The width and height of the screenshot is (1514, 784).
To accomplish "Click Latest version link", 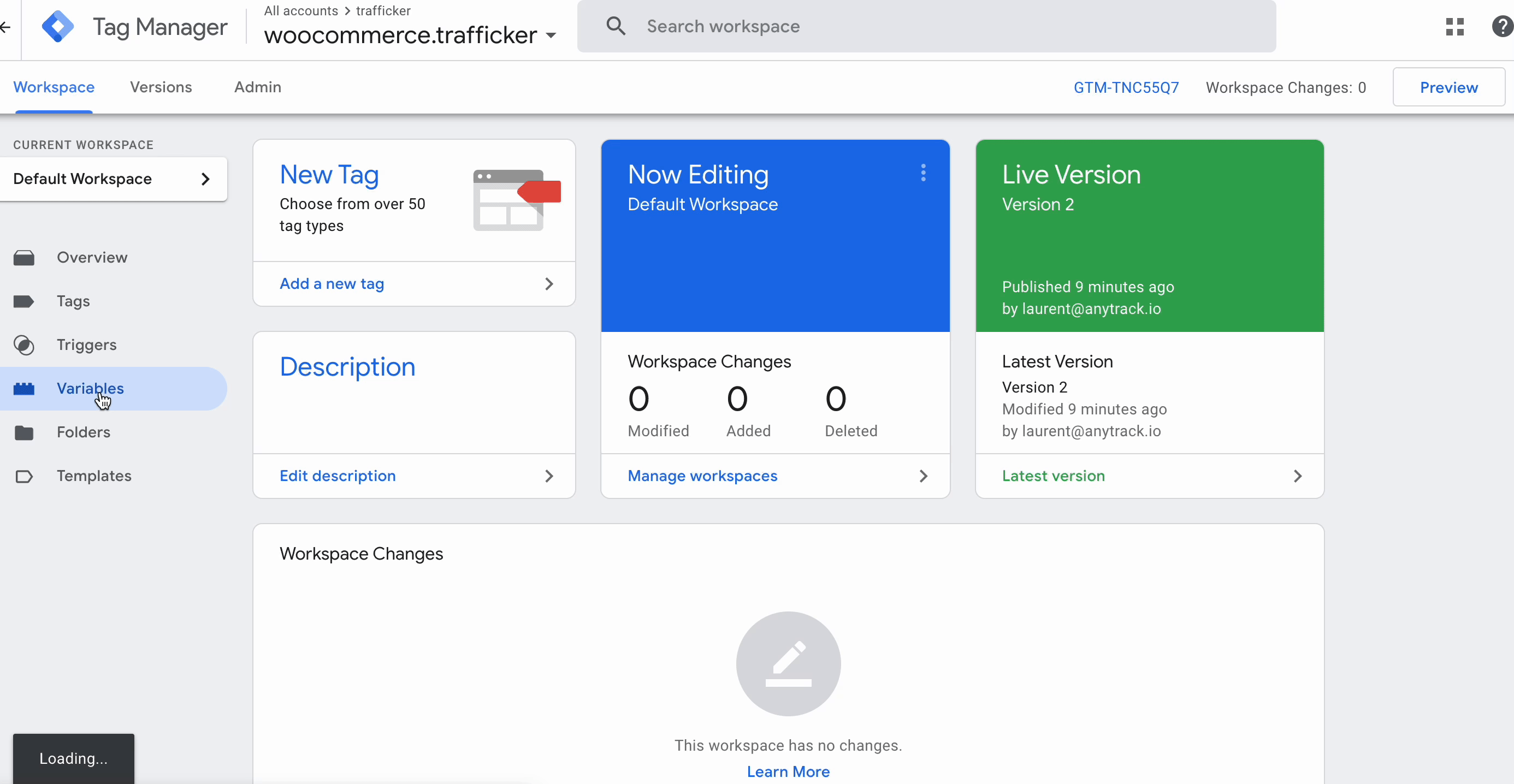I will pyautogui.click(x=1053, y=476).
